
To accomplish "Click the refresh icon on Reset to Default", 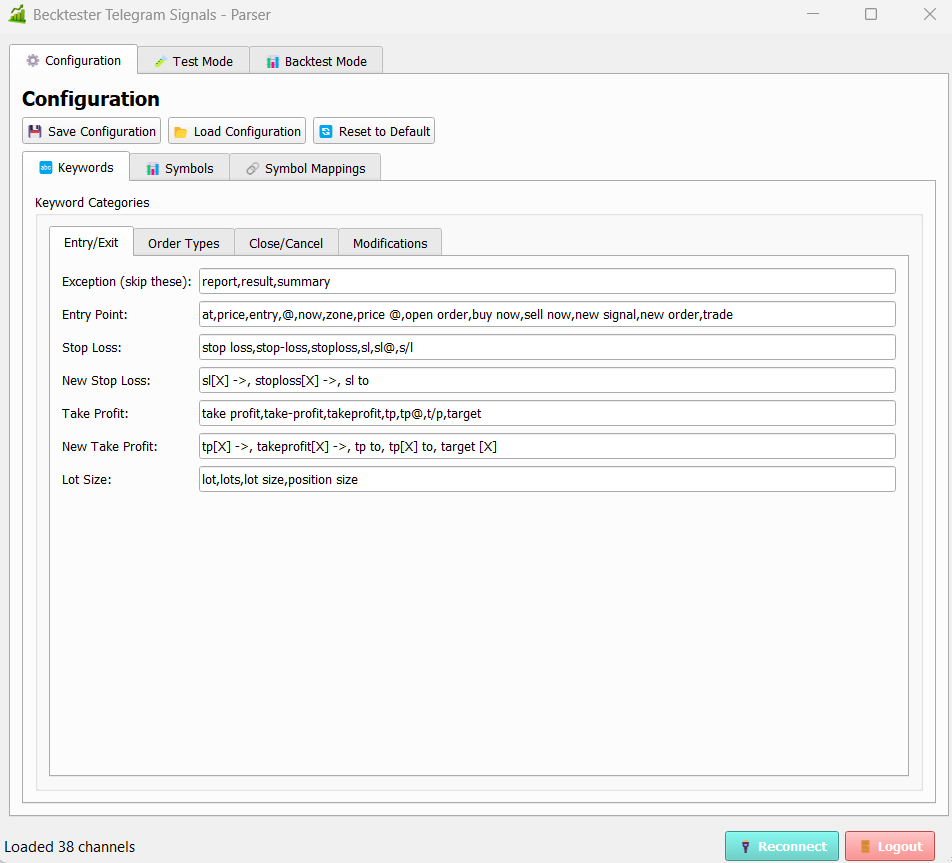I will point(326,132).
